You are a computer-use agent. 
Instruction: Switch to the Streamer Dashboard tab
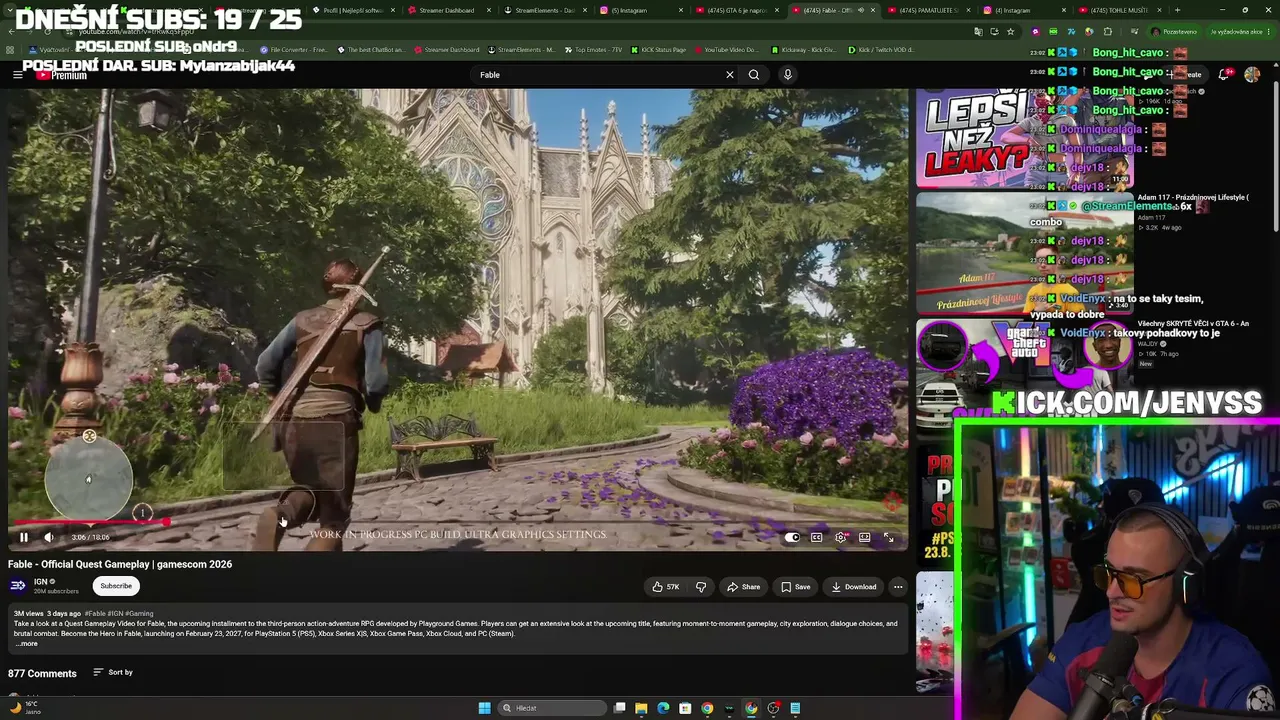tap(448, 10)
